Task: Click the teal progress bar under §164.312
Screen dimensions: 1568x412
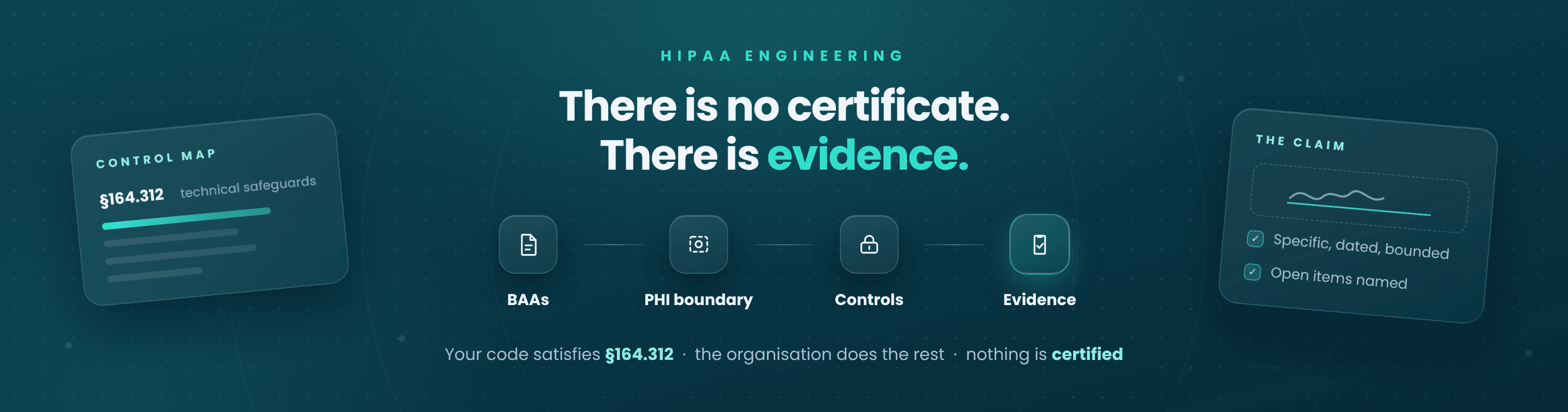Action: coord(186,218)
